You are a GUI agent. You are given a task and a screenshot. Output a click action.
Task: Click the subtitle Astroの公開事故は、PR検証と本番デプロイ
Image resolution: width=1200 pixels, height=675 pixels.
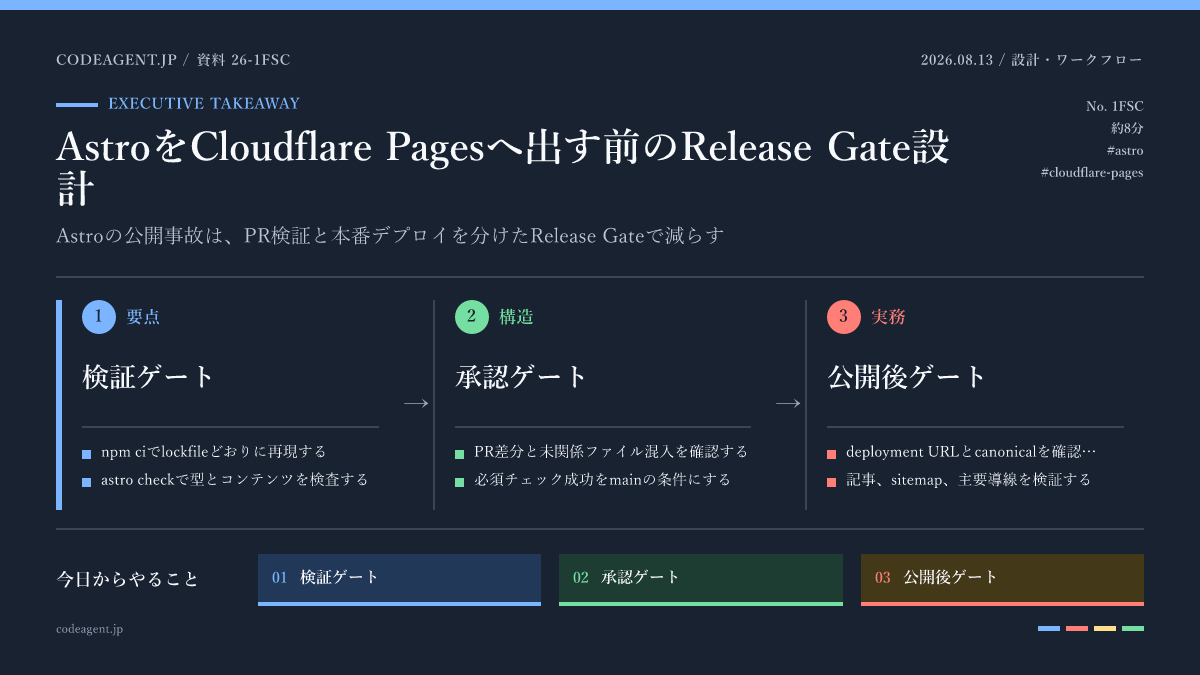pos(390,236)
